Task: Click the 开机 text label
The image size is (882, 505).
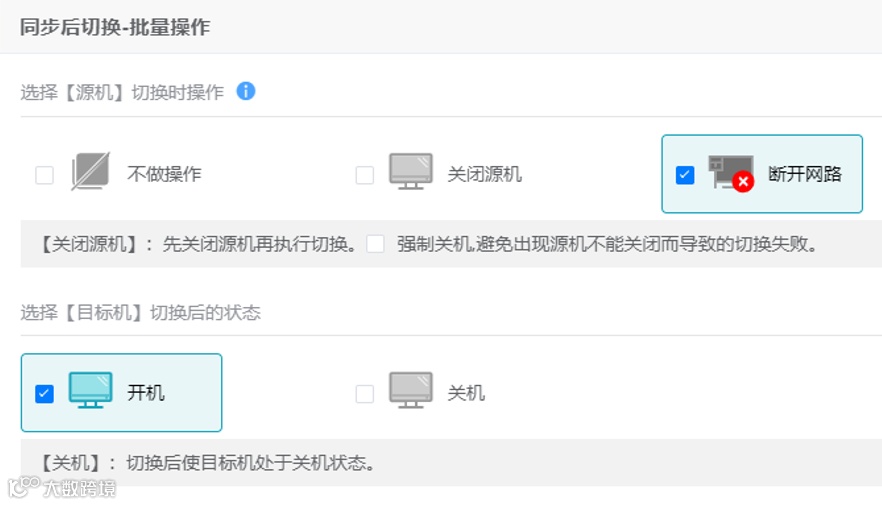Action: [x=146, y=392]
